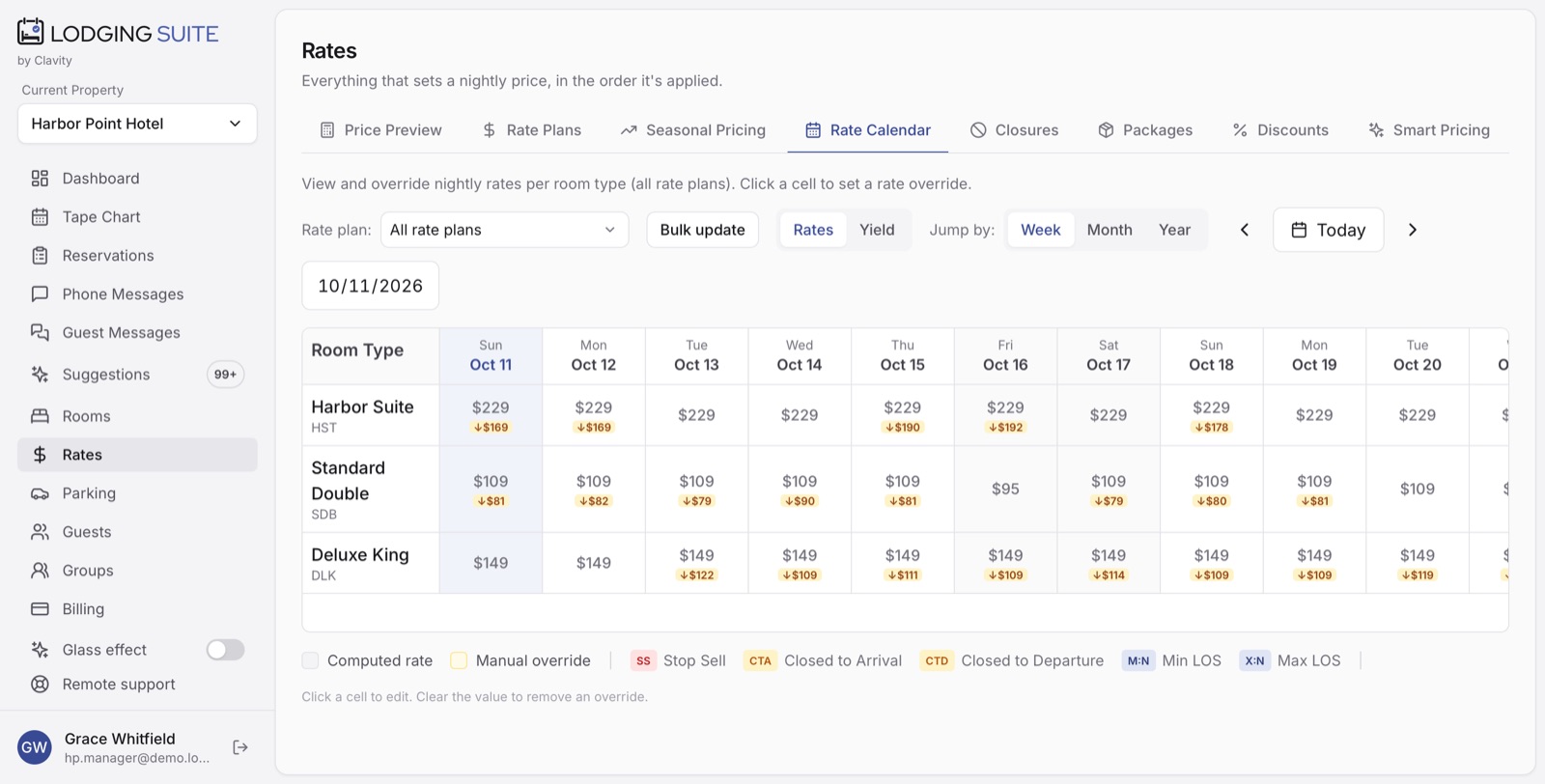Open Billing card icon

tap(40, 609)
